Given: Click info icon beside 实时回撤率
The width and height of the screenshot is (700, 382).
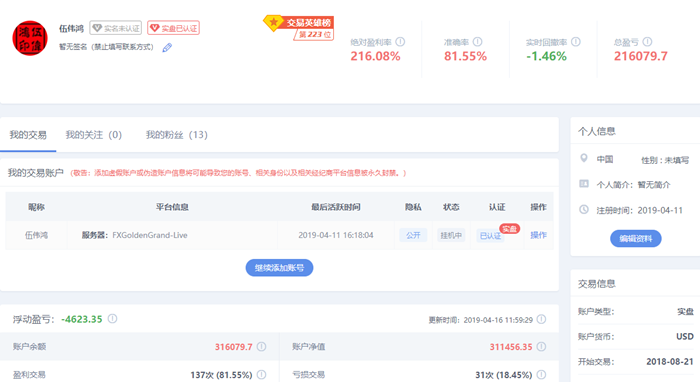Looking at the screenshot, I should click(x=576, y=42).
